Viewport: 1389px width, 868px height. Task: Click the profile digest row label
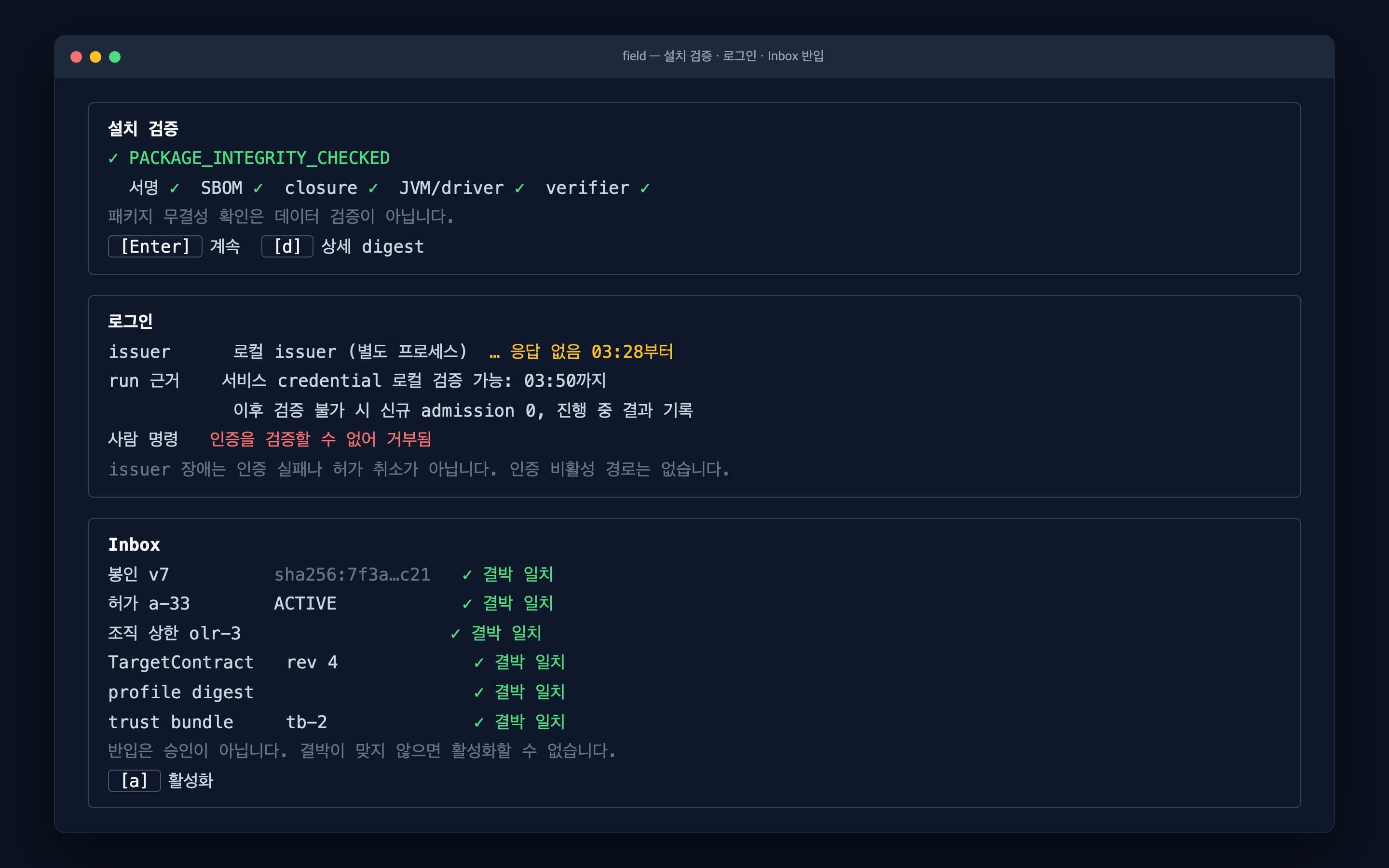[181, 693]
